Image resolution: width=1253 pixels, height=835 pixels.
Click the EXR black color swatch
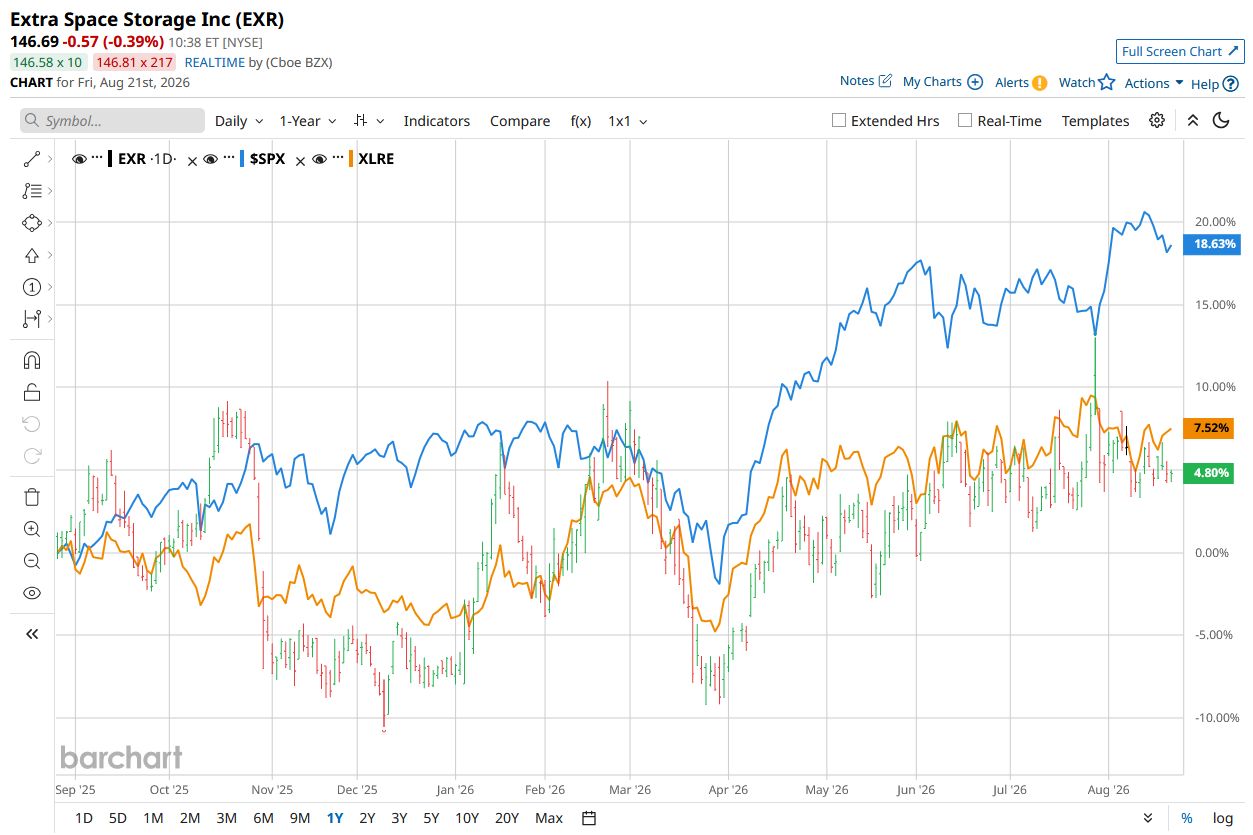coord(110,158)
